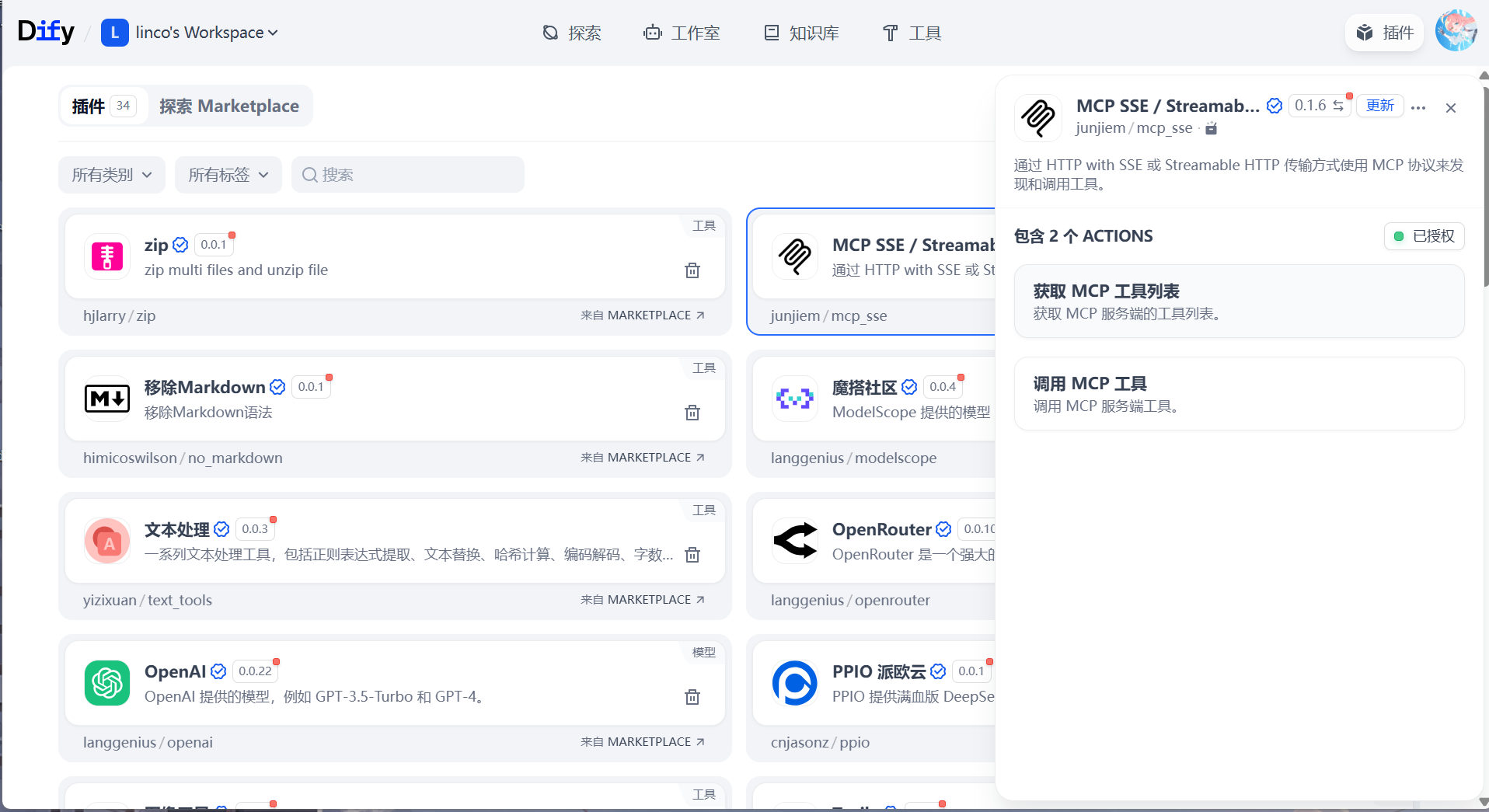The height and width of the screenshot is (812, 1489).
Task: Click the 已授权 authorization button
Action: click(1424, 236)
